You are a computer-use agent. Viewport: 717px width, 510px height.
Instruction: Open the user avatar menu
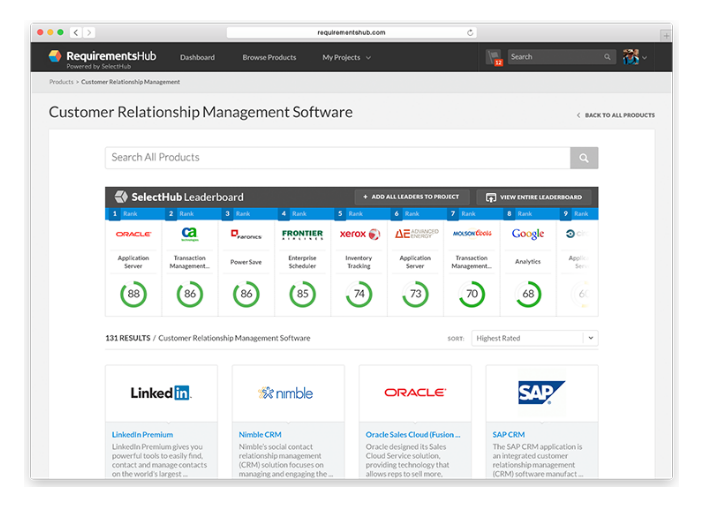[635, 57]
